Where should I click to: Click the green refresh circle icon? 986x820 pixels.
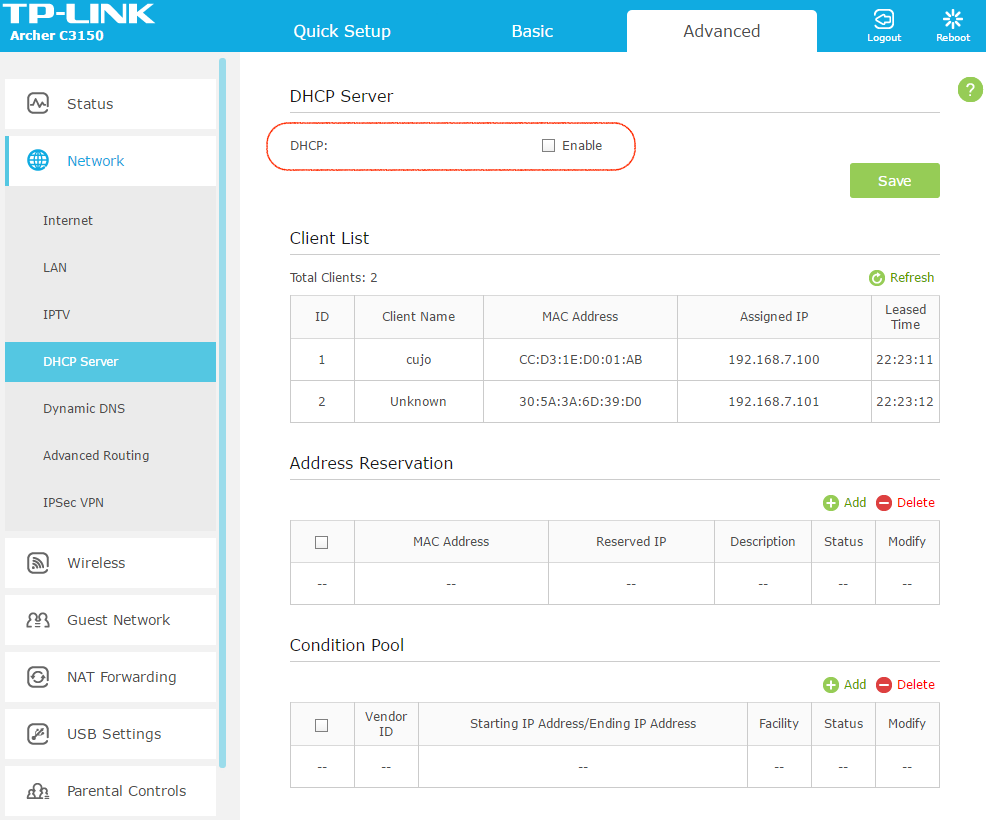877,278
